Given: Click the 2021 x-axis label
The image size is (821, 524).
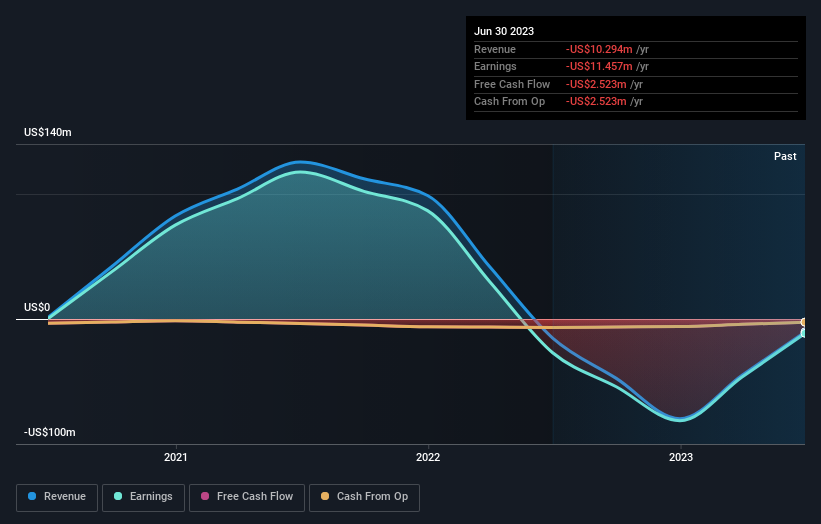Looking at the screenshot, I should [175, 457].
